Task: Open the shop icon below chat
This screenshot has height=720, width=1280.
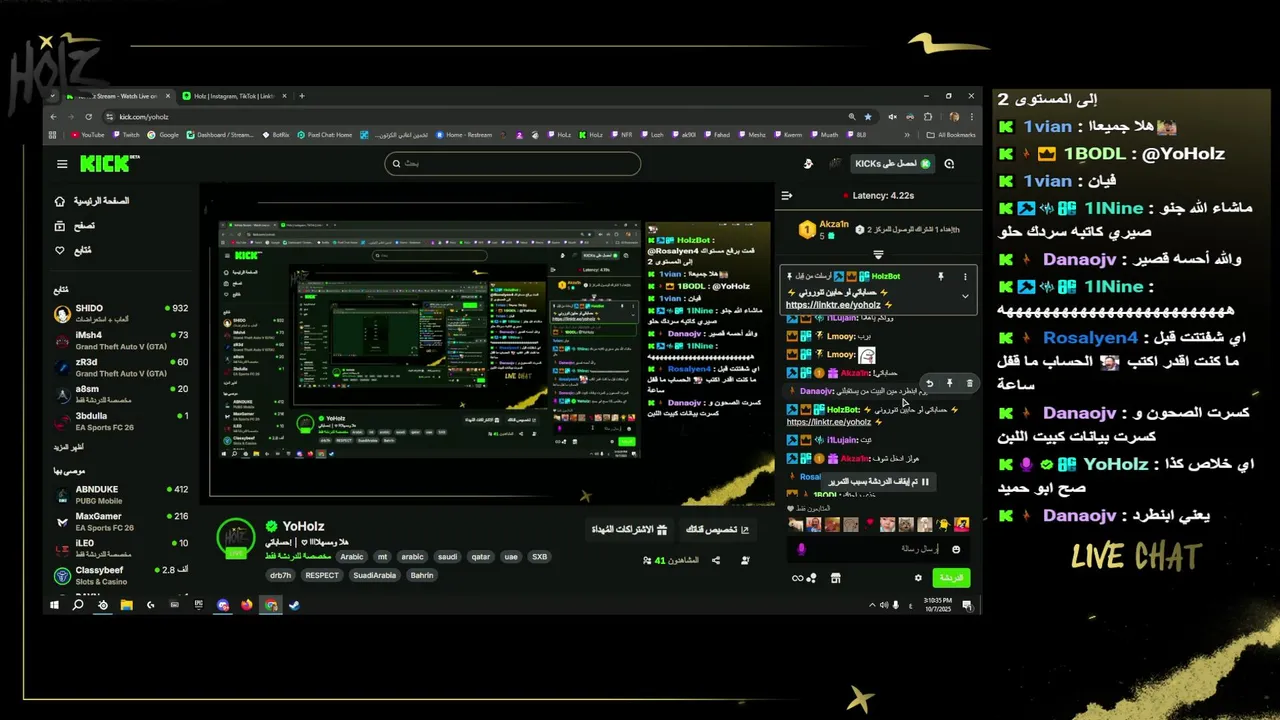Action: [836, 578]
